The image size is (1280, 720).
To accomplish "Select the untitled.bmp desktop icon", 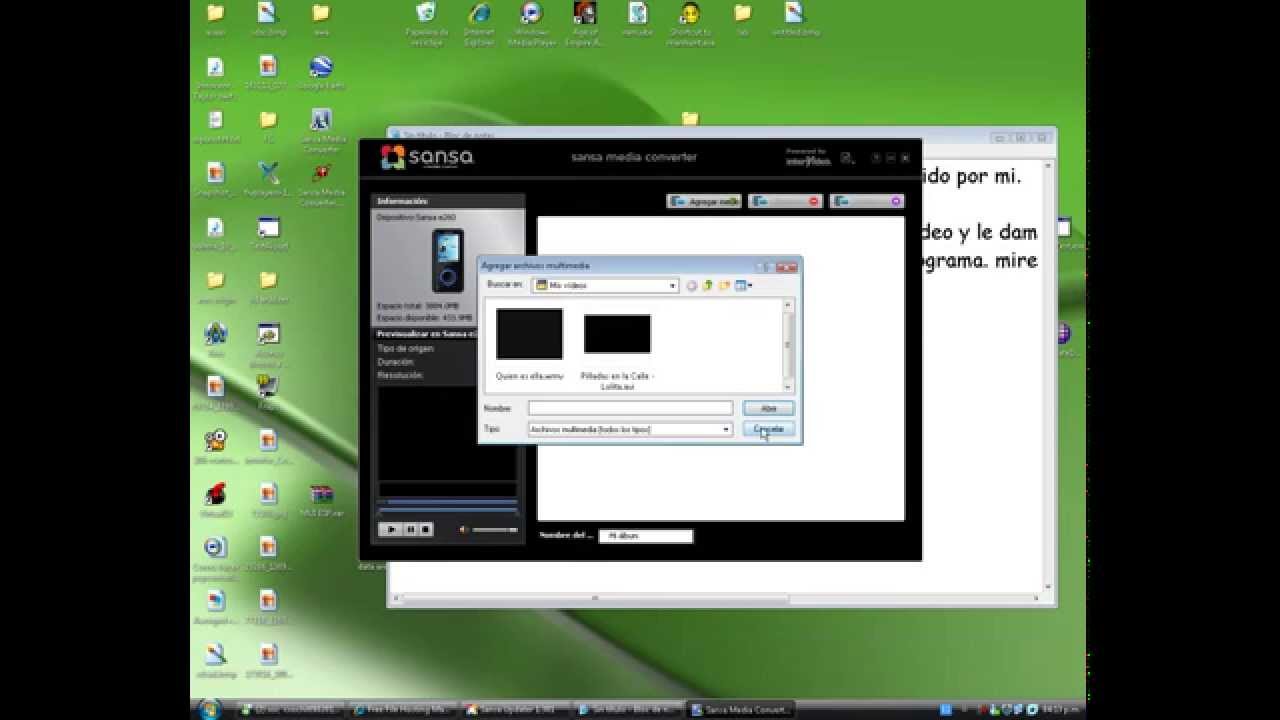I will pyautogui.click(x=795, y=19).
